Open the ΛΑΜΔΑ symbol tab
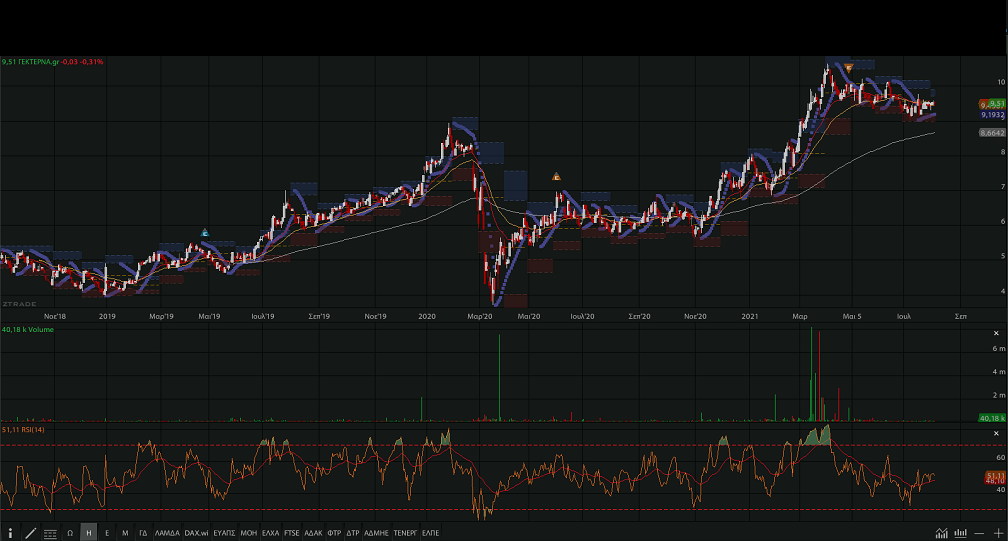The height and width of the screenshot is (541, 1008). point(166,533)
